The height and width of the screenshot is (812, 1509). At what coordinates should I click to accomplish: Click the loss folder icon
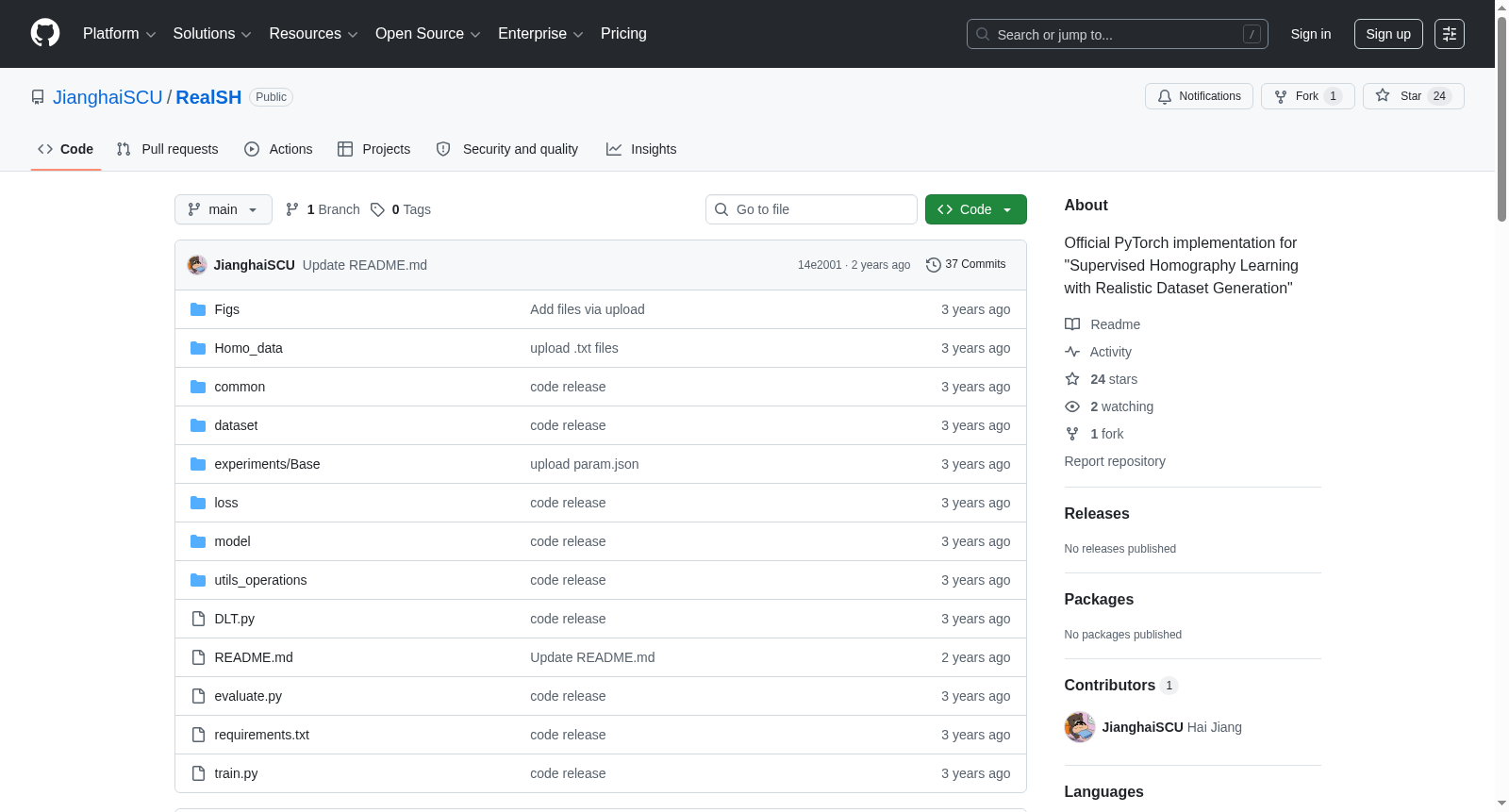point(198,503)
